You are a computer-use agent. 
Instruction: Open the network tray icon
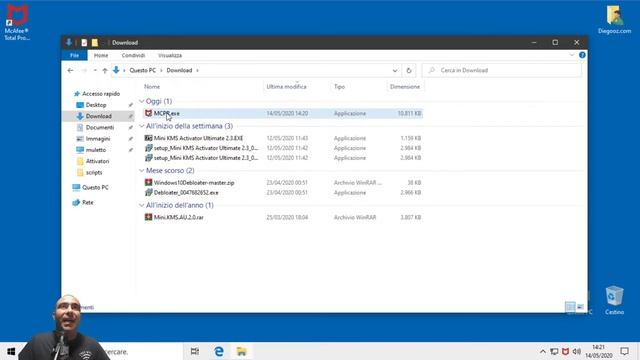[554, 351]
